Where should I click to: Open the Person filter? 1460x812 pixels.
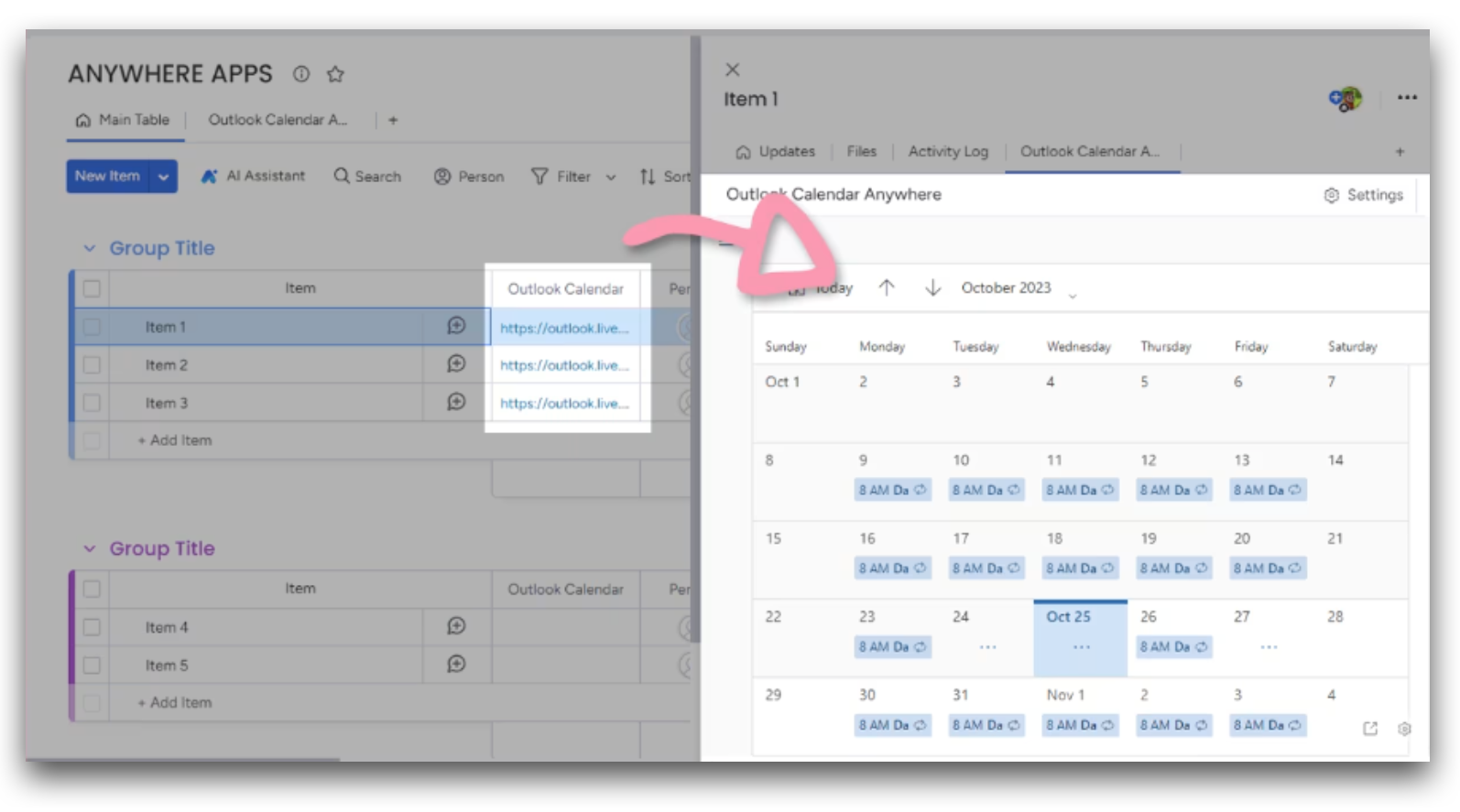pyautogui.click(x=469, y=176)
